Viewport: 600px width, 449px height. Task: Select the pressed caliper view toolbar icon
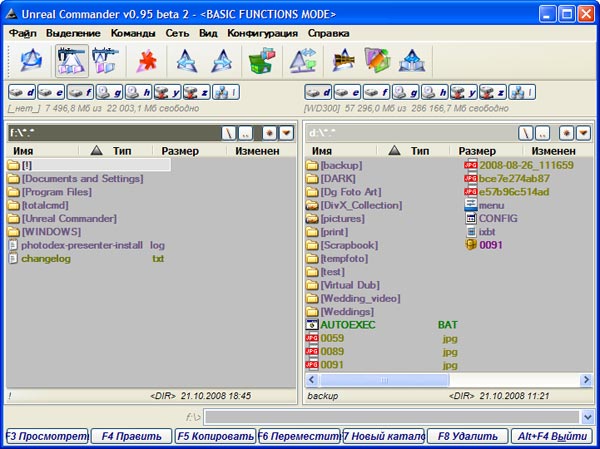72,60
